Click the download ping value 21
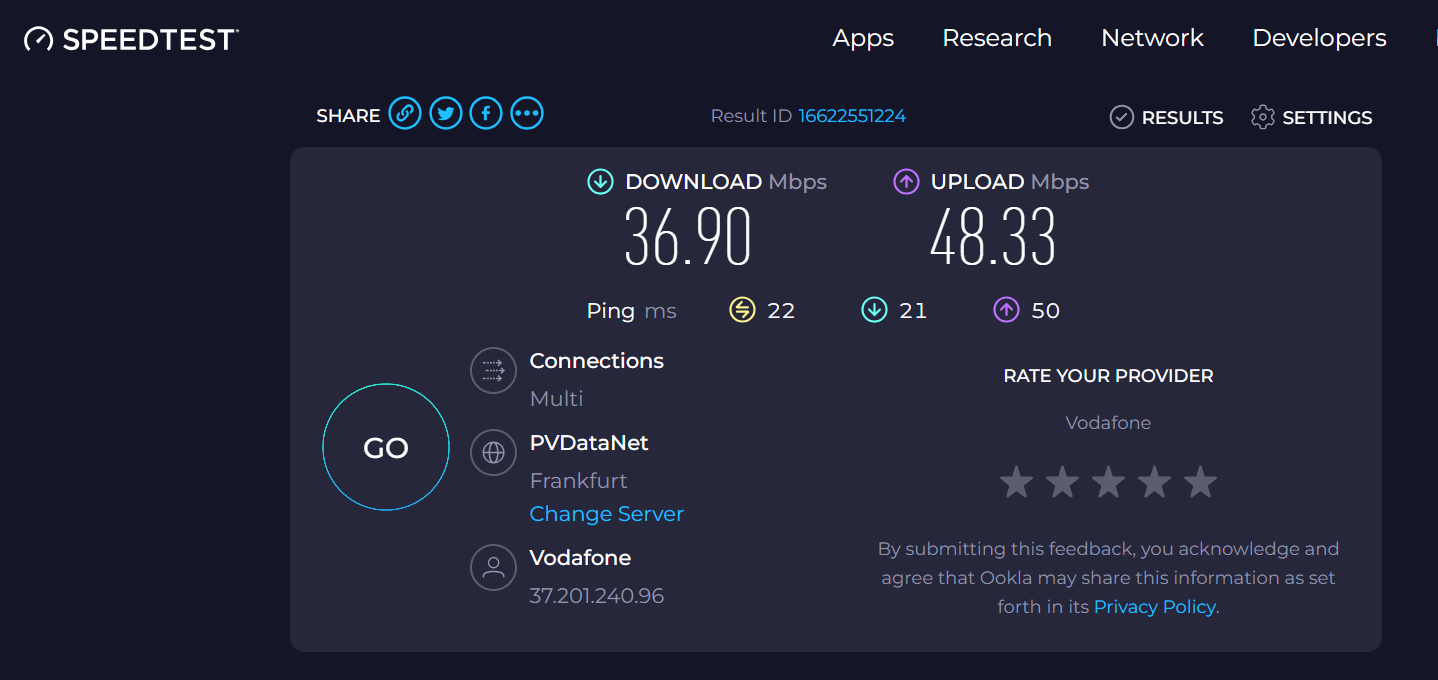 coord(913,310)
